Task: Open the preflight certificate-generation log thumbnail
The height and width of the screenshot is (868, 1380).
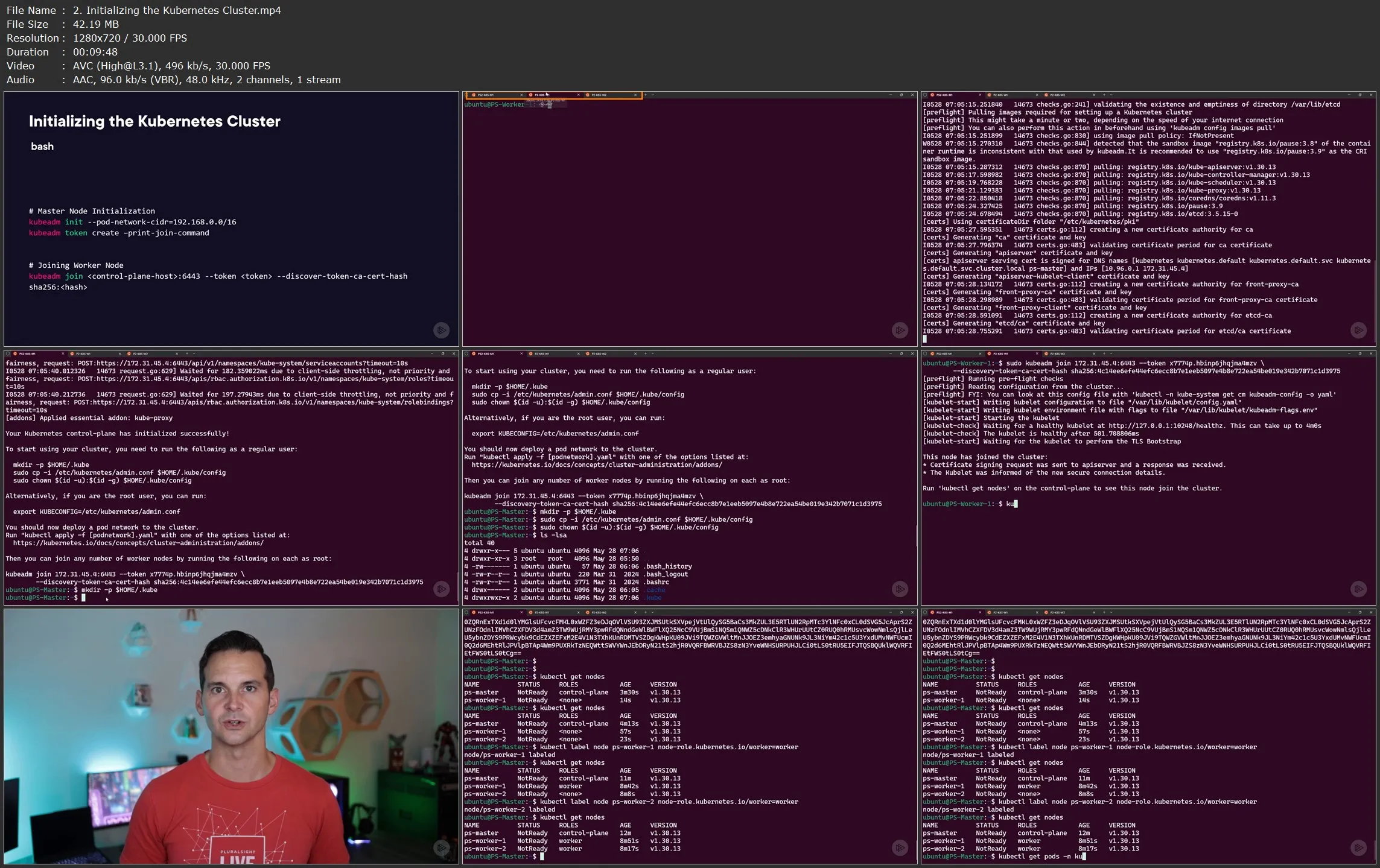Action: tap(1148, 219)
